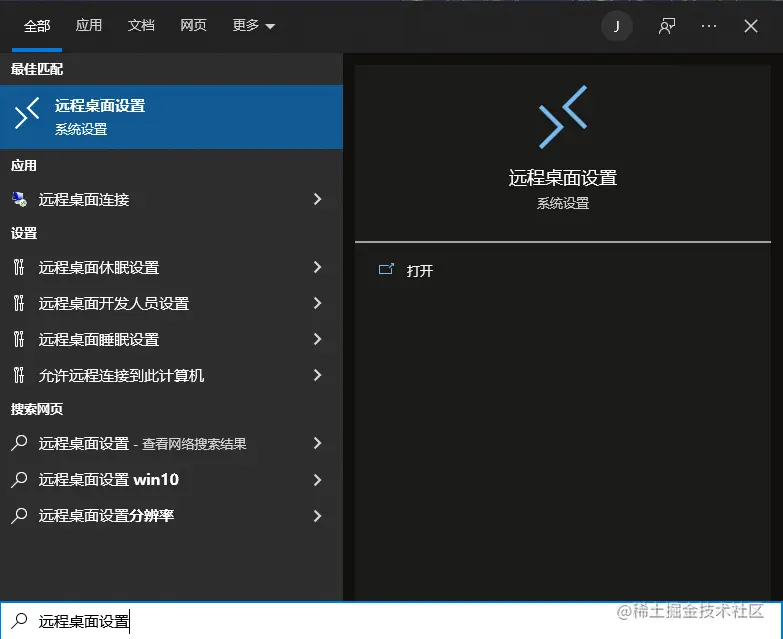The image size is (783, 639).
Task: Click the 远程桌面连接 app icon
Action: coord(19,199)
